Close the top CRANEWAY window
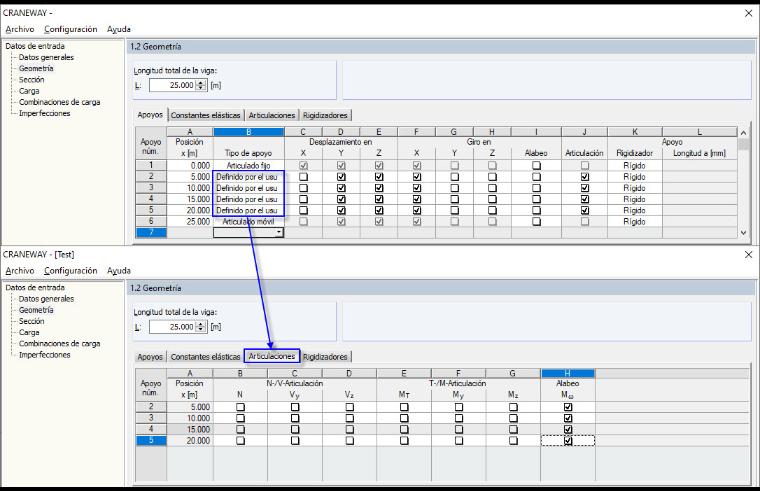760x491 pixels. 748,13
